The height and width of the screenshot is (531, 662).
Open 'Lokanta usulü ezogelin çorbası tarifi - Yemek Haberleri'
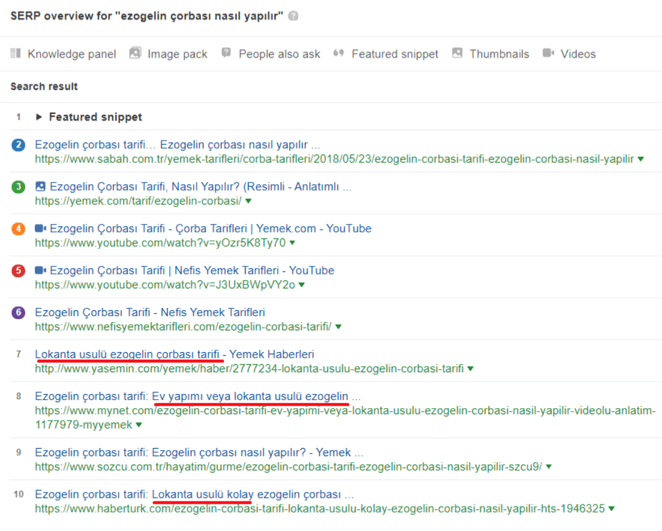pyautogui.click(x=174, y=354)
